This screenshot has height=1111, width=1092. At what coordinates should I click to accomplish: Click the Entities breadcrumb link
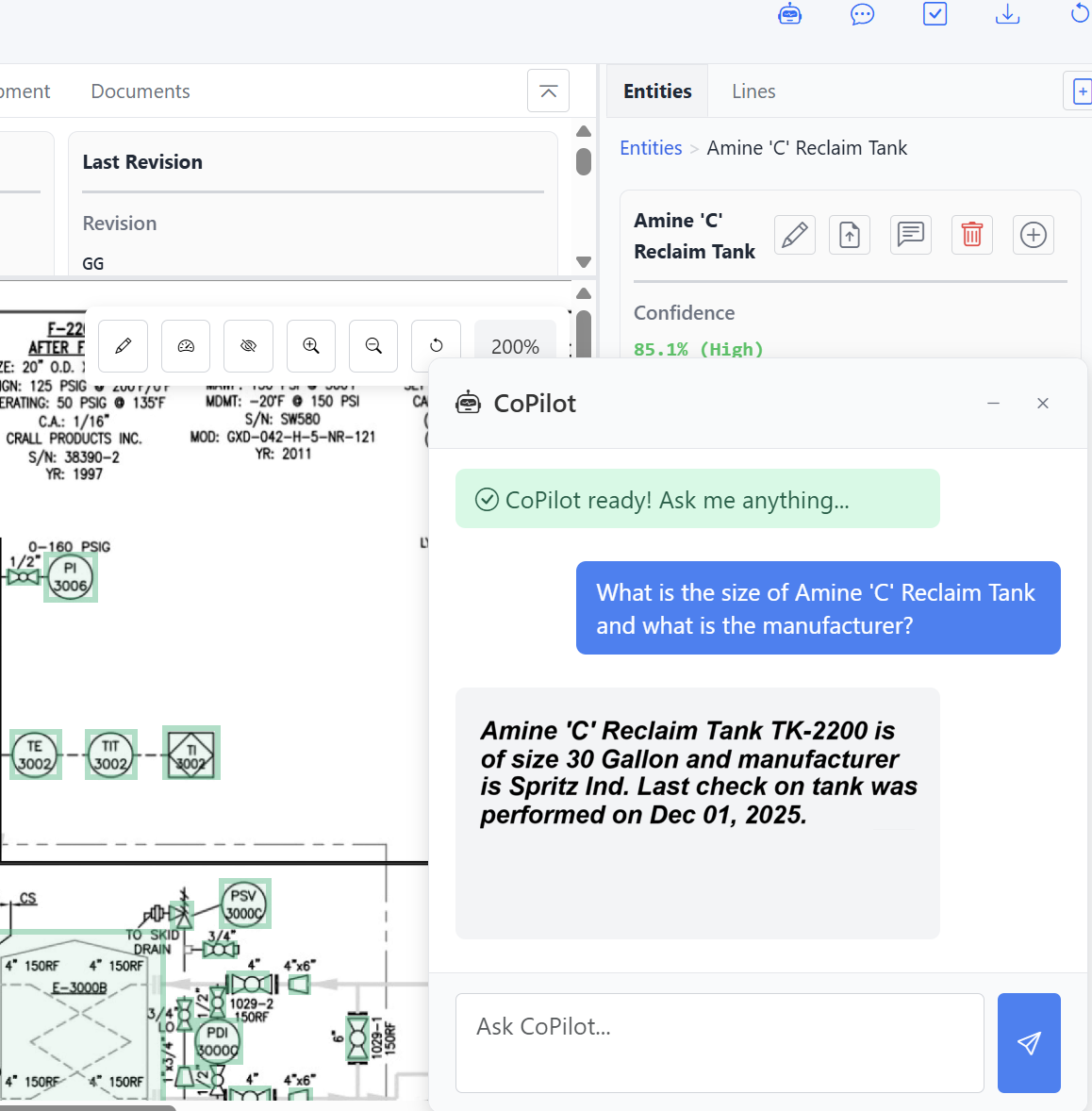(651, 148)
